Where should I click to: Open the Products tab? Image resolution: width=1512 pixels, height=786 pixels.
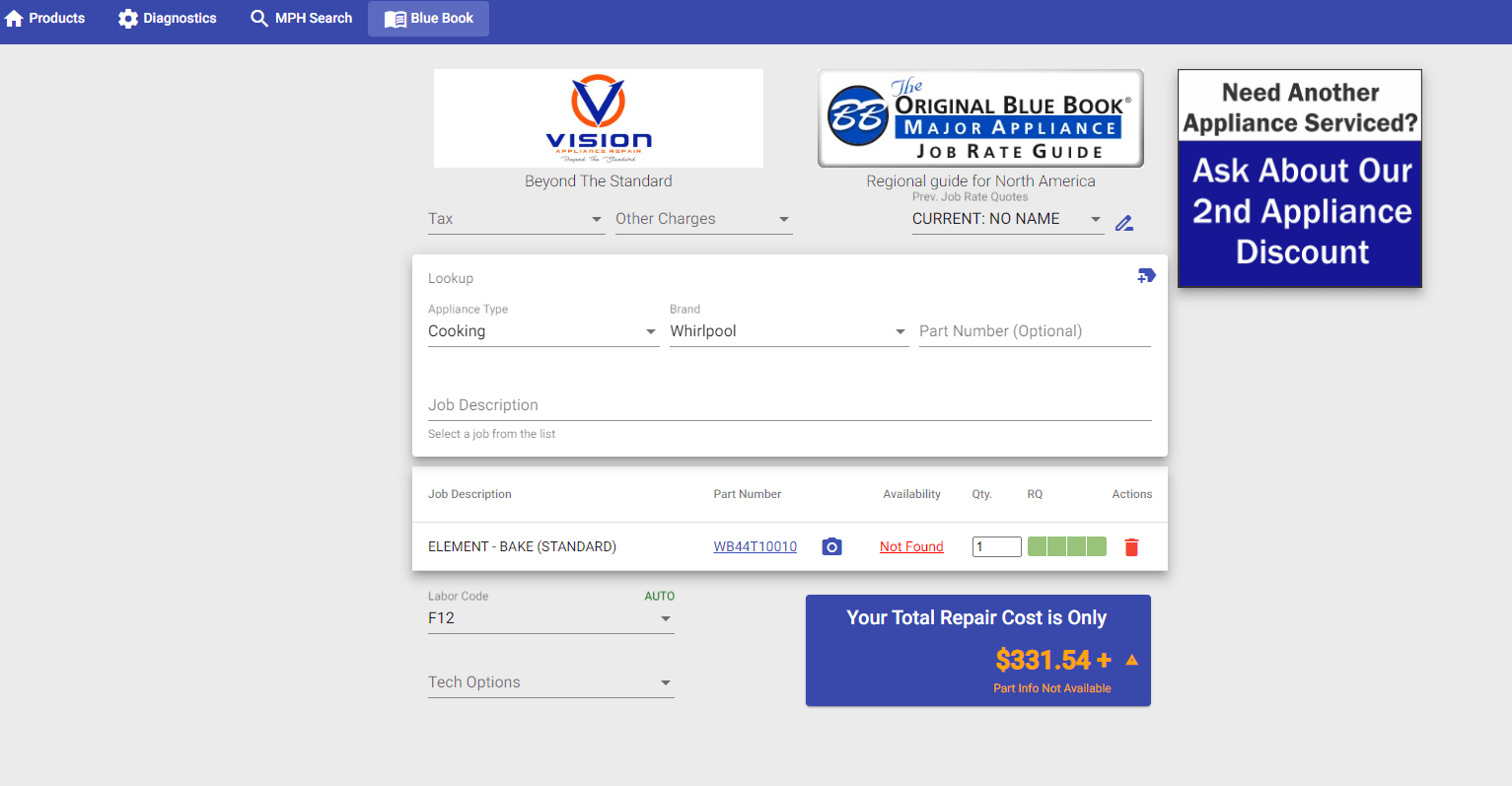tap(45, 19)
